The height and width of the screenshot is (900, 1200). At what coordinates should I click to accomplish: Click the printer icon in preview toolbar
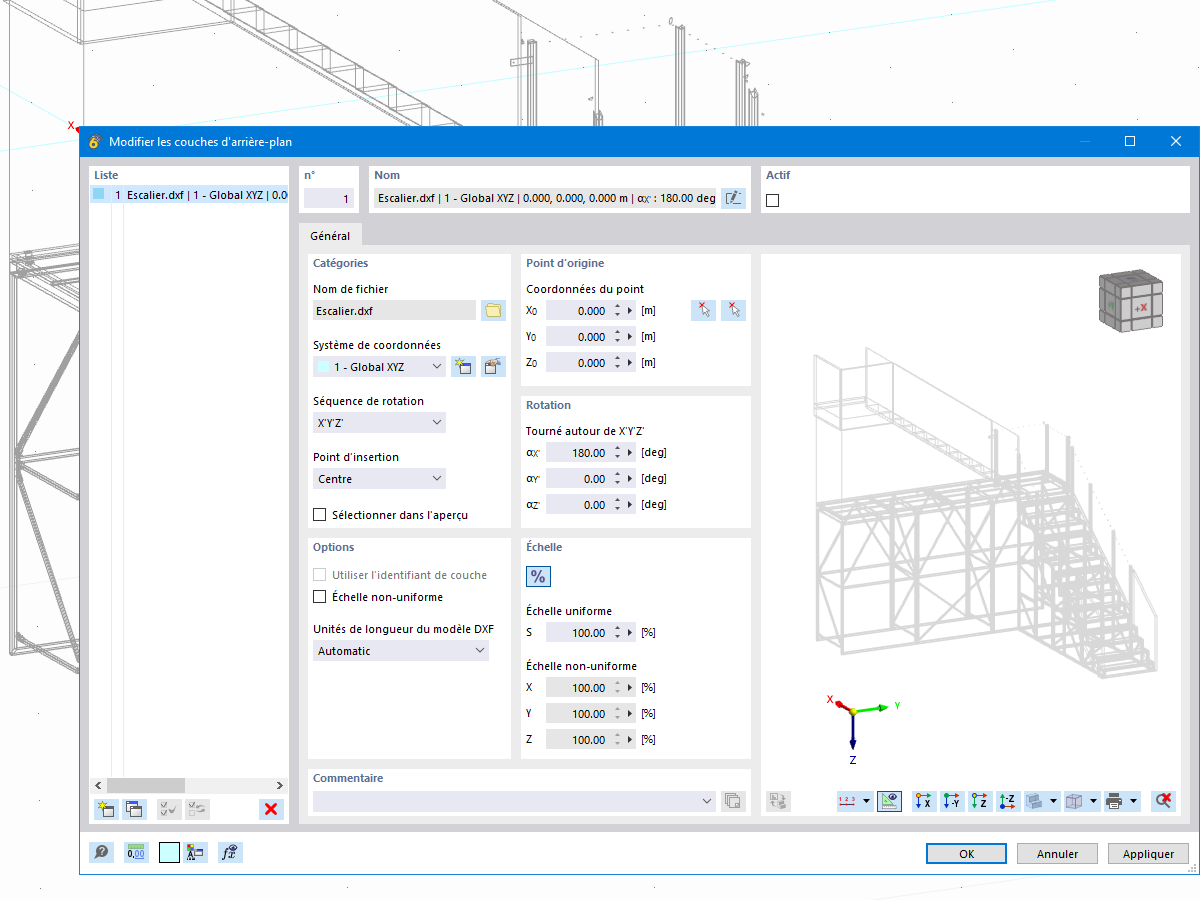point(1114,801)
